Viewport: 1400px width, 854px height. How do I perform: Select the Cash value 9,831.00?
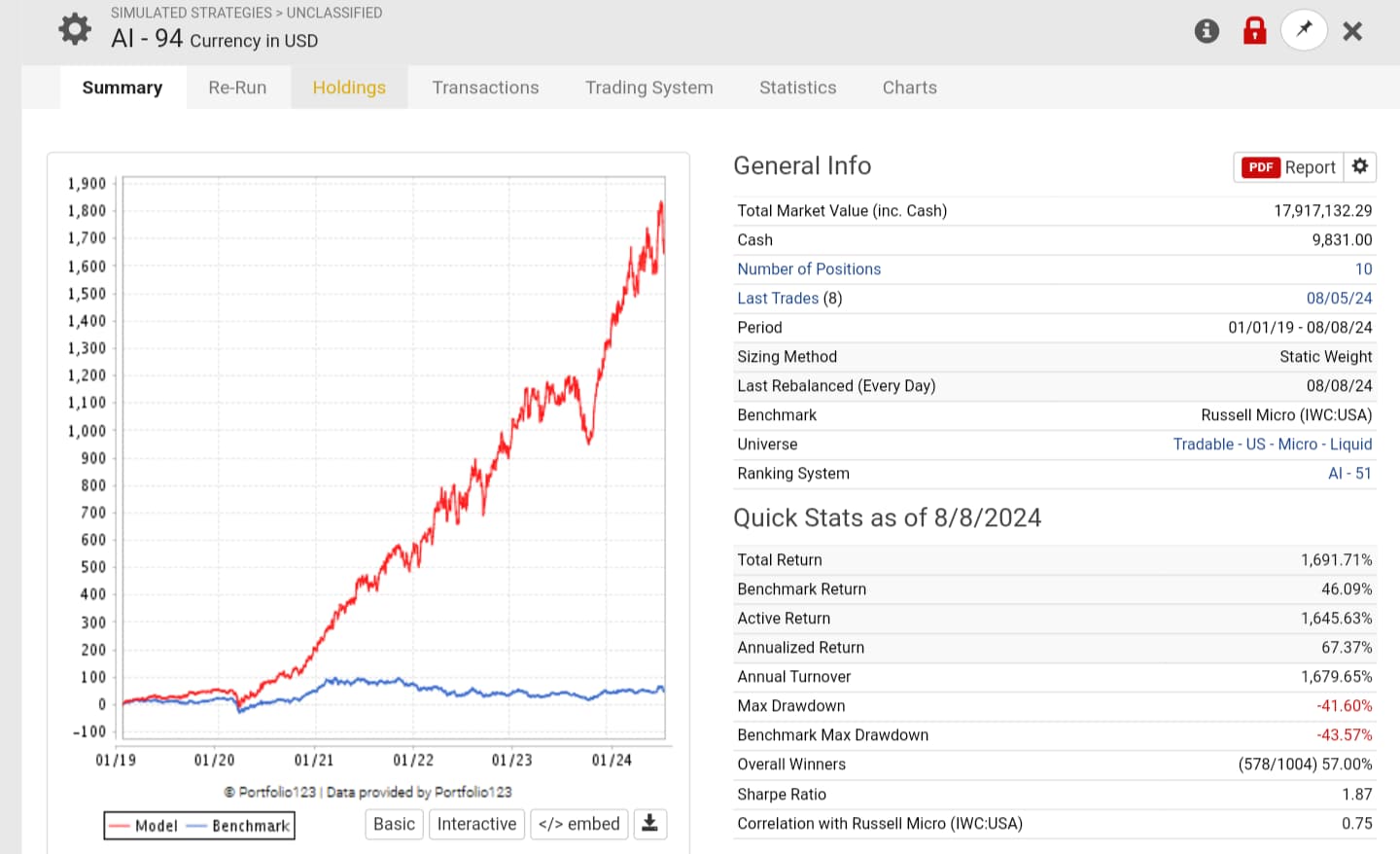click(1342, 240)
